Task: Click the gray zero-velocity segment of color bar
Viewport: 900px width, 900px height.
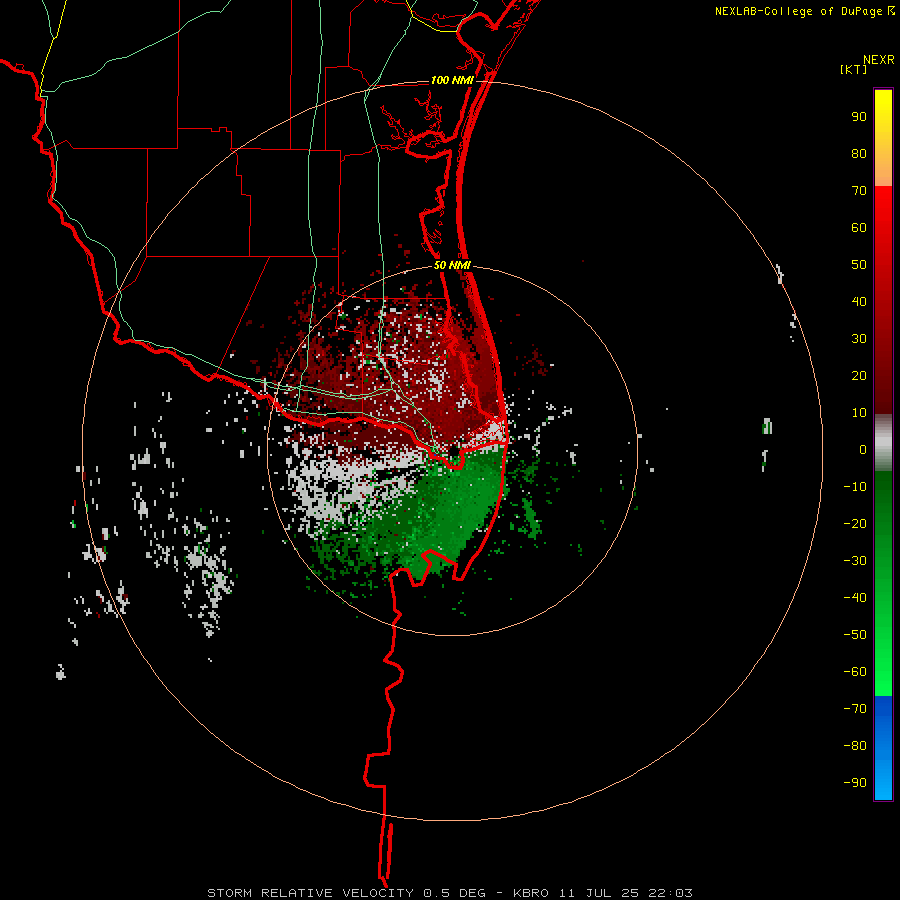Action: click(883, 443)
